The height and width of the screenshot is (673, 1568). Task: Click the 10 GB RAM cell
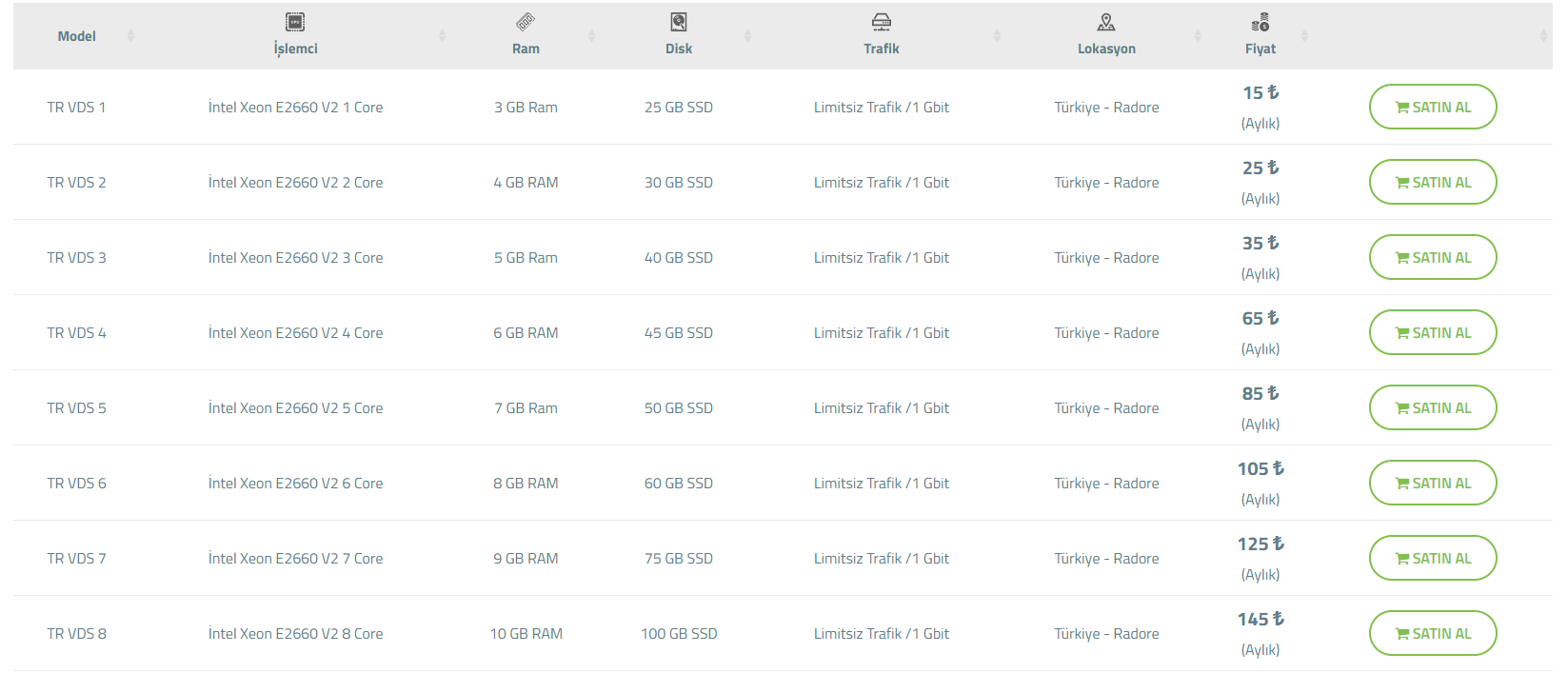(x=526, y=634)
